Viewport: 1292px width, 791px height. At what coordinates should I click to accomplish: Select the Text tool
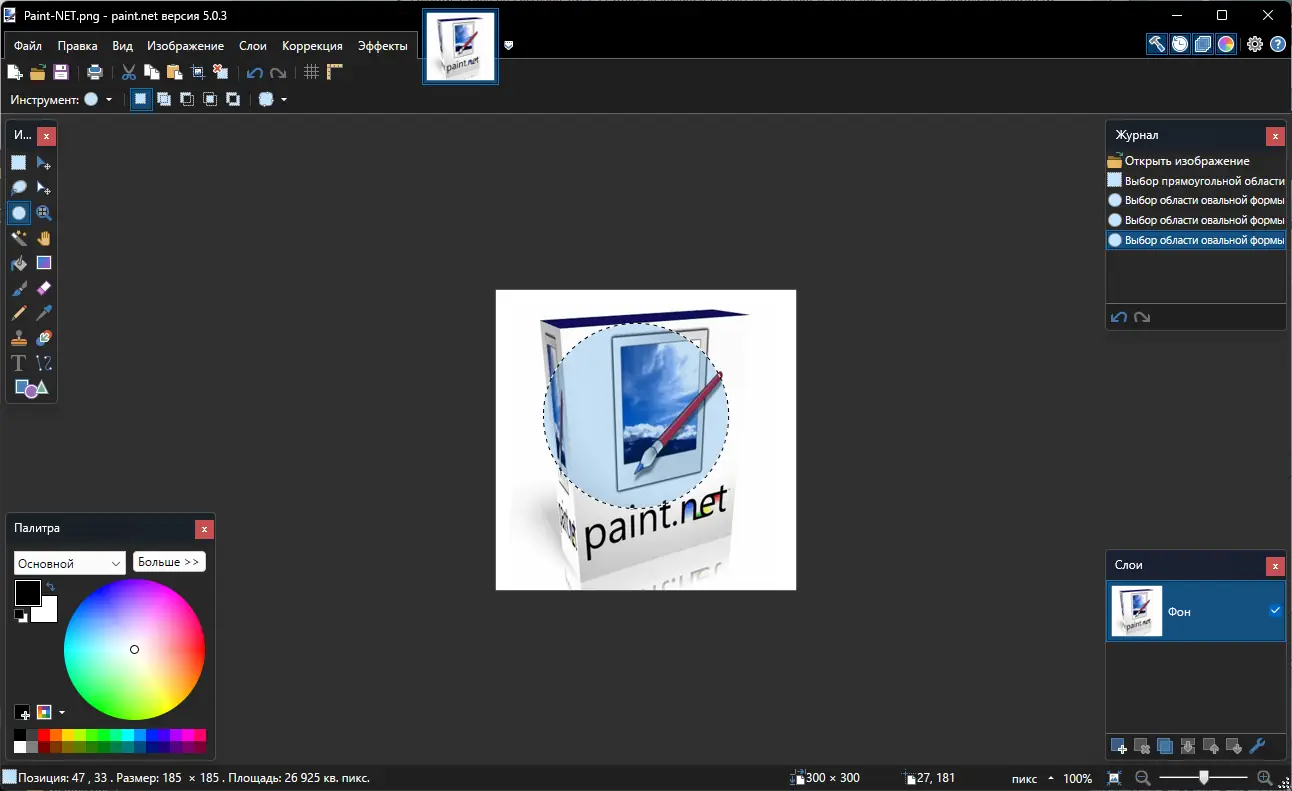19,363
